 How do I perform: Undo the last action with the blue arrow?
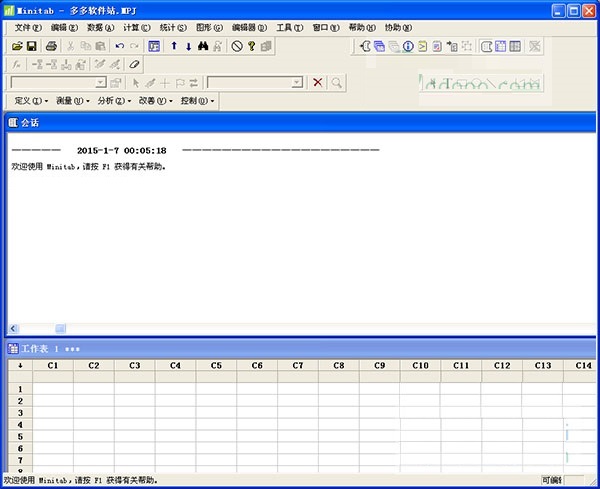click(x=120, y=46)
